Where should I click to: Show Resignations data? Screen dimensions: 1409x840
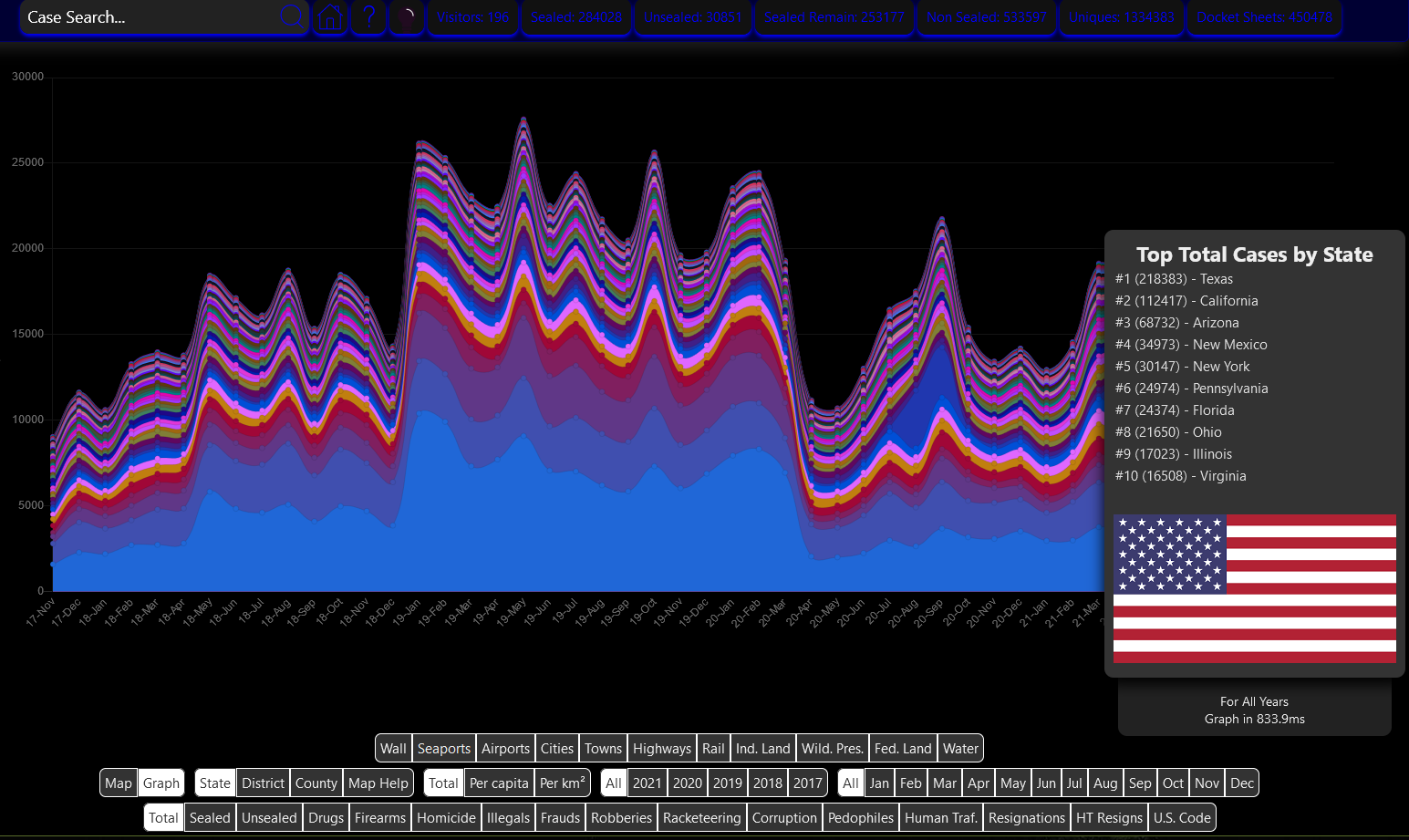1027,817
